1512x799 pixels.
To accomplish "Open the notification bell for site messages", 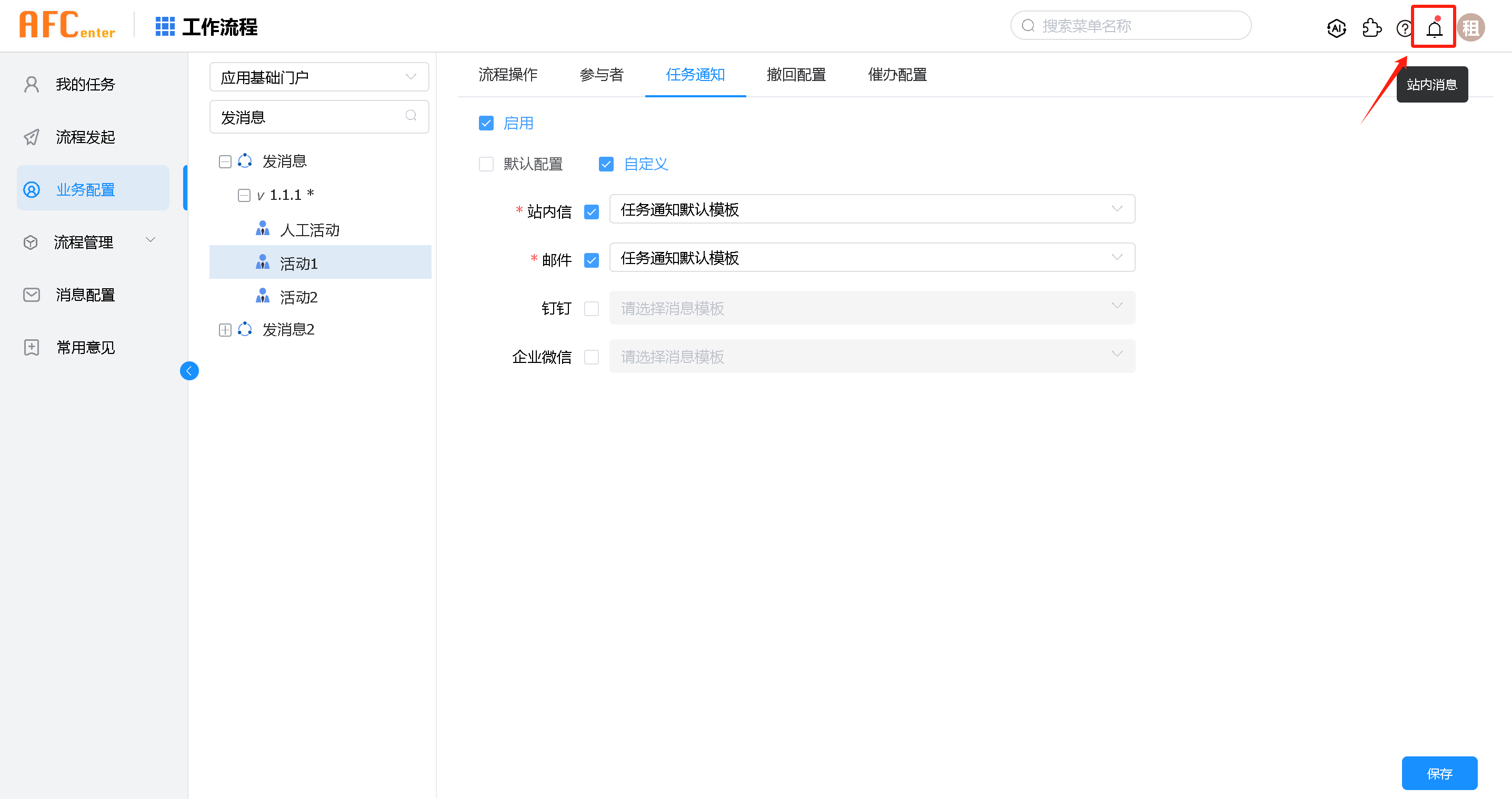I will coord(1434,27).
